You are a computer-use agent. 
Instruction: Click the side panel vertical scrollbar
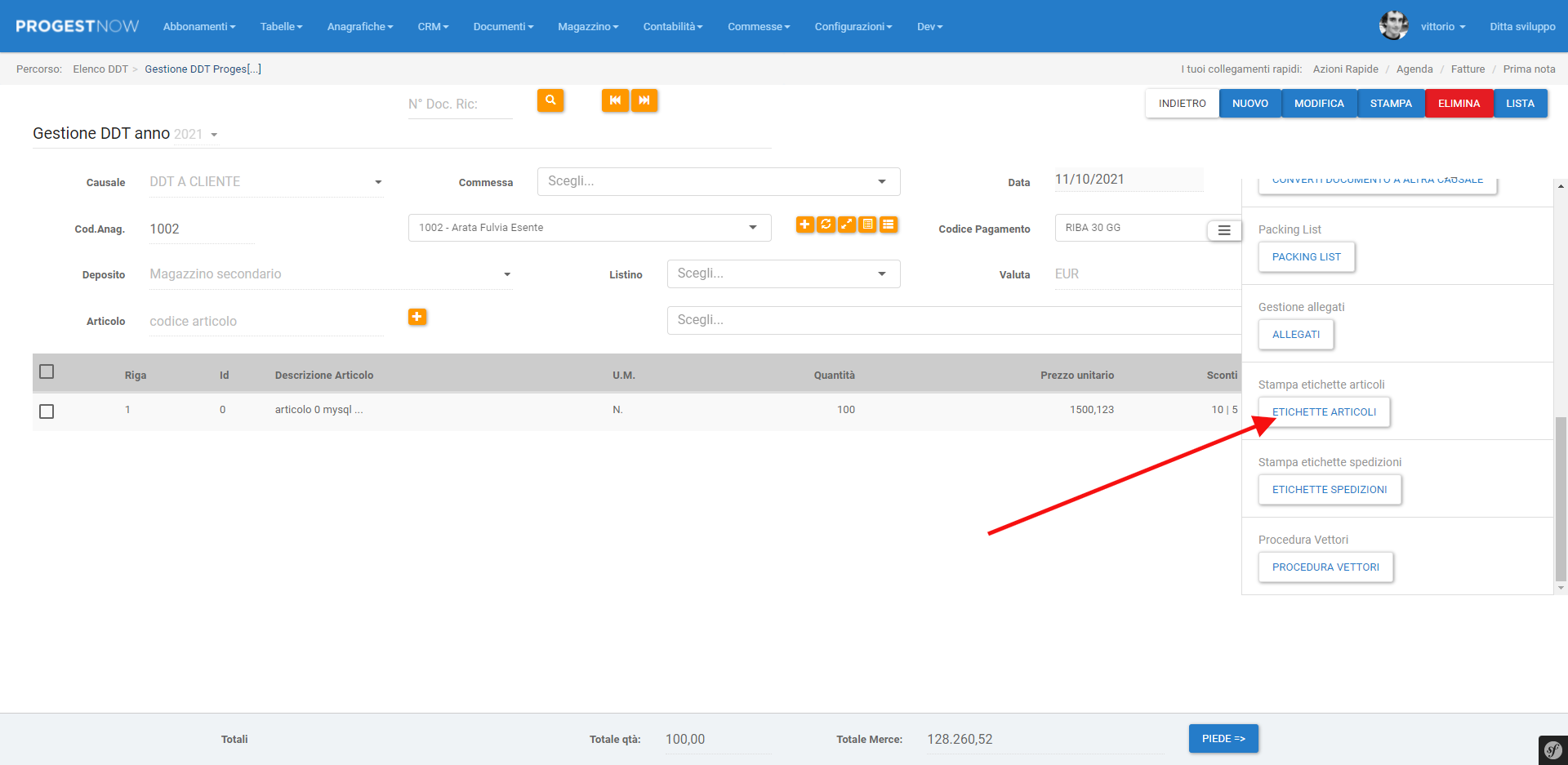click(1561, 498)
